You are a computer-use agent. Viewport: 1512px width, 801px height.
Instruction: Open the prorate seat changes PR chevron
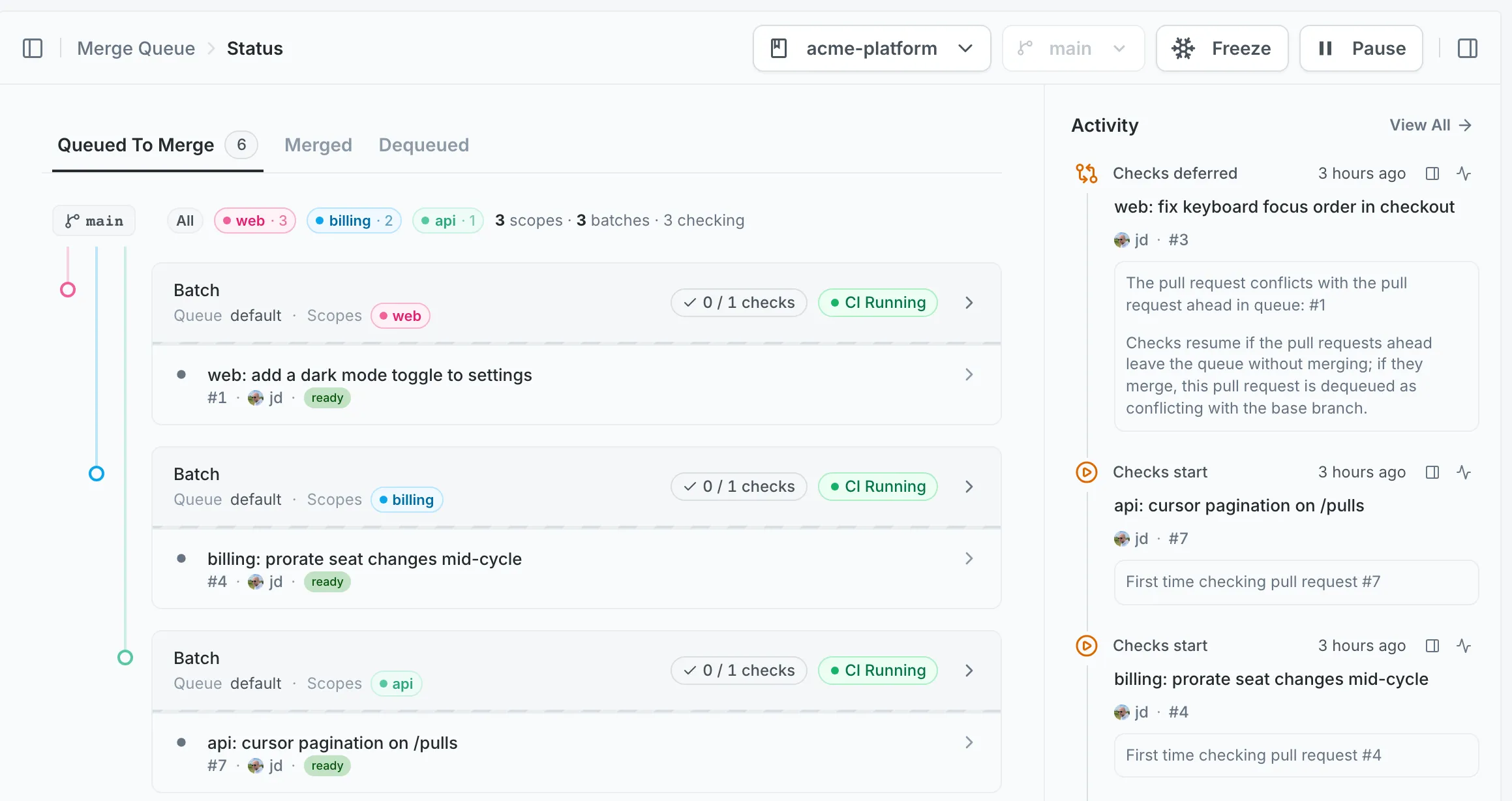969,558
